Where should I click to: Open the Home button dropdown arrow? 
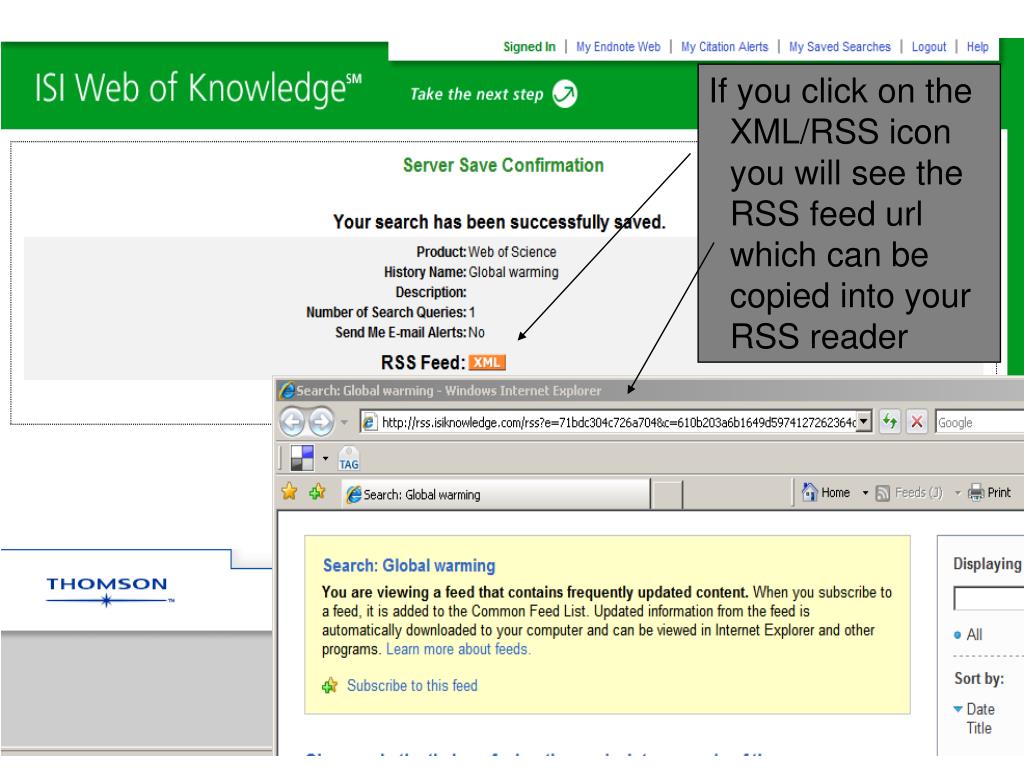865,493
